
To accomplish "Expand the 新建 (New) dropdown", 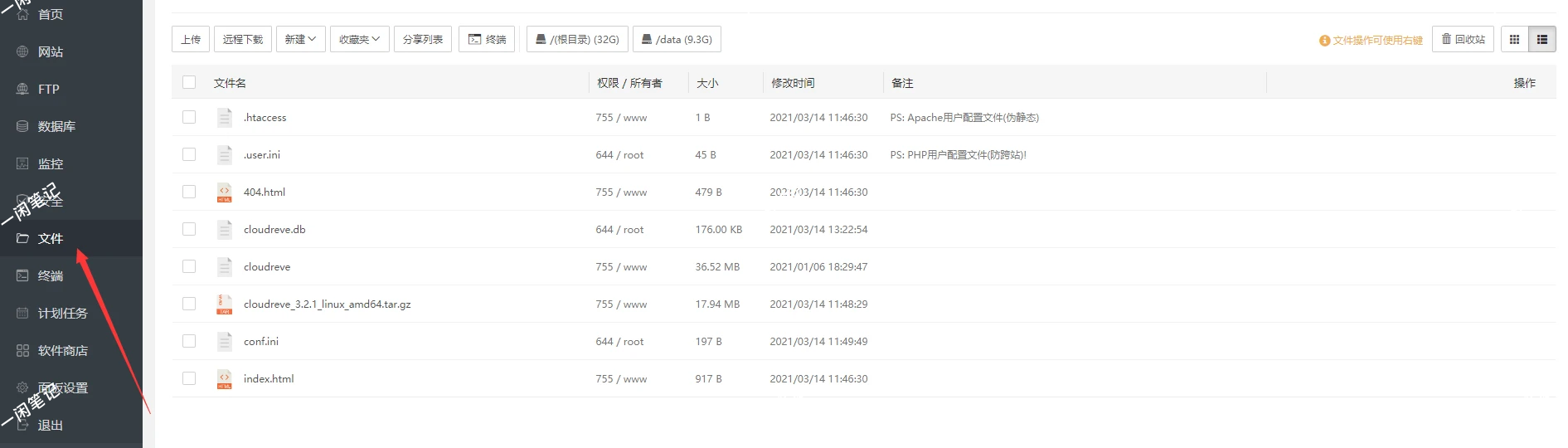I will (x=300, y=39).
